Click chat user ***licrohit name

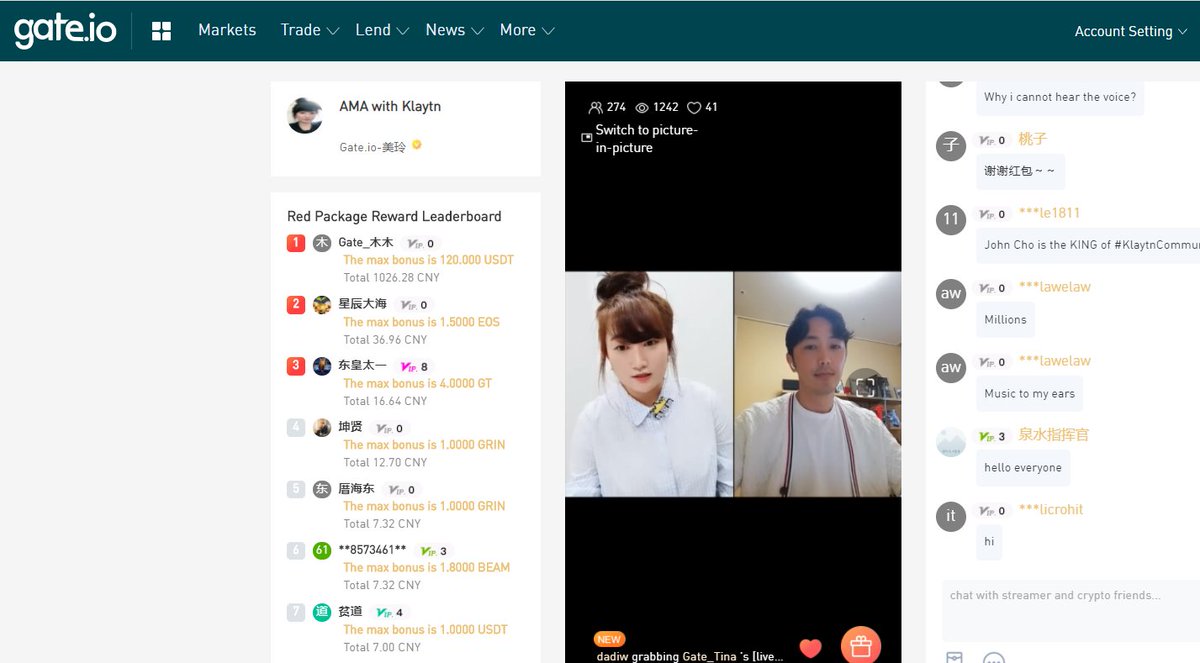pyautogui.click(x=1051, y=509)
